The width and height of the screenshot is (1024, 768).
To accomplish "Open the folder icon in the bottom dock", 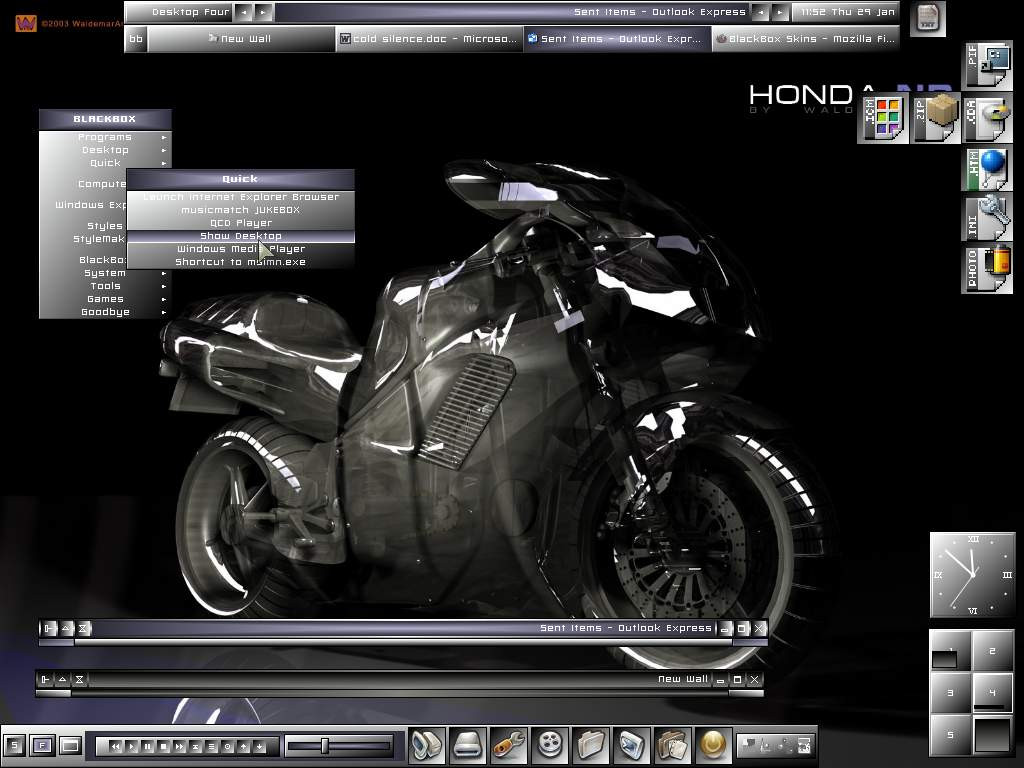I will tap(590, 744).
